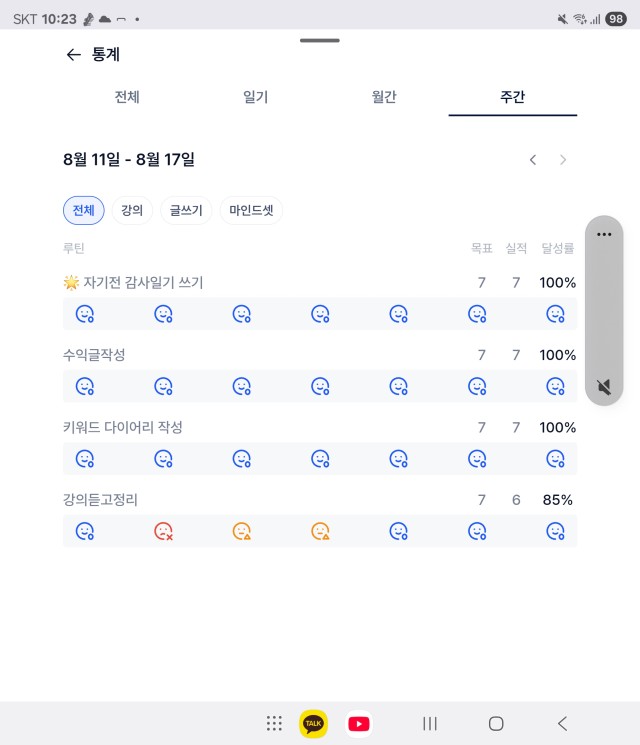Go to previous week with left chevron
This screenshot has height=745, width=640.
coord(533,160)
